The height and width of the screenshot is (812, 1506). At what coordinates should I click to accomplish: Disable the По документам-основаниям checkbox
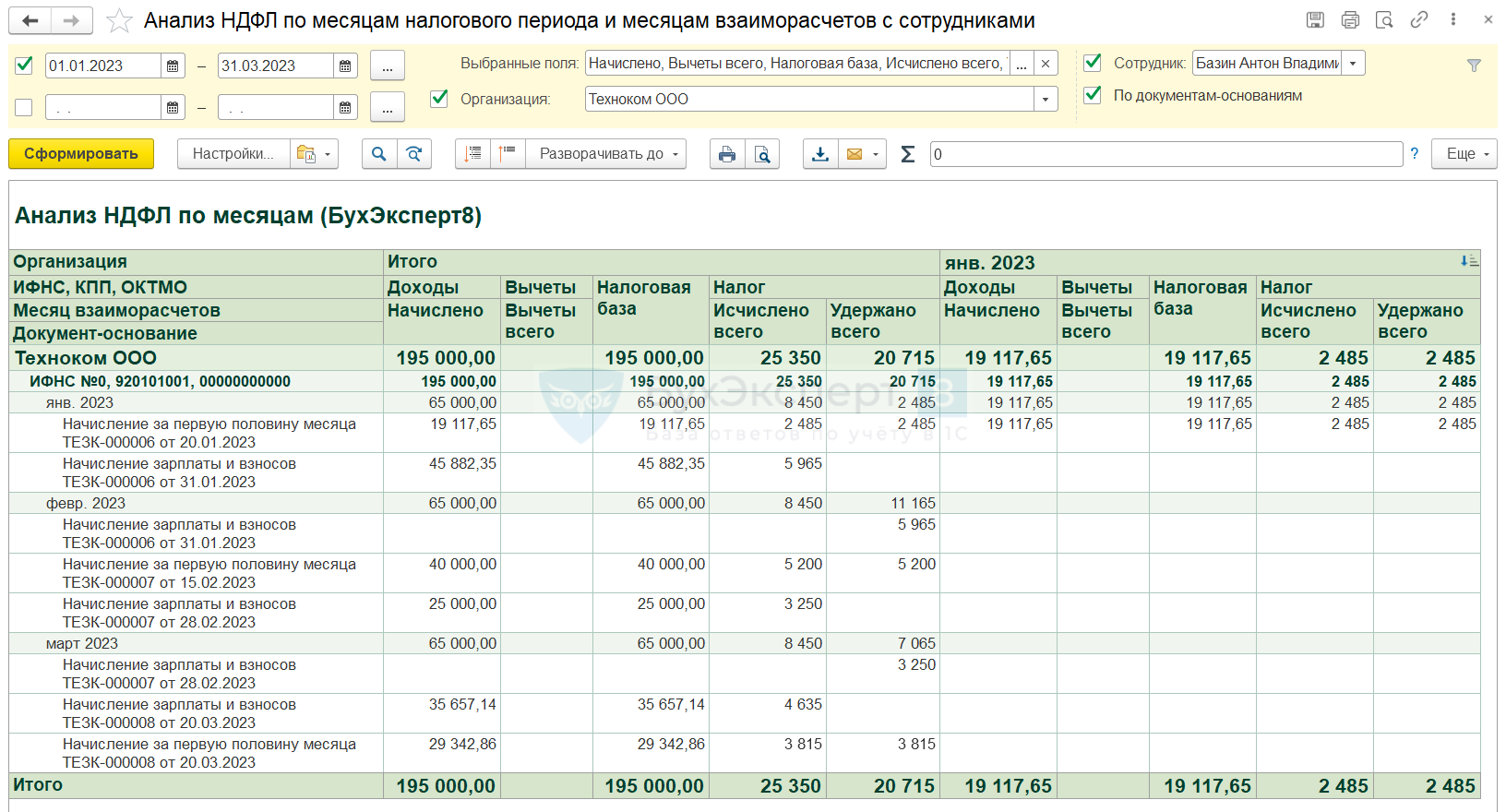click(x=1093, y=95)
